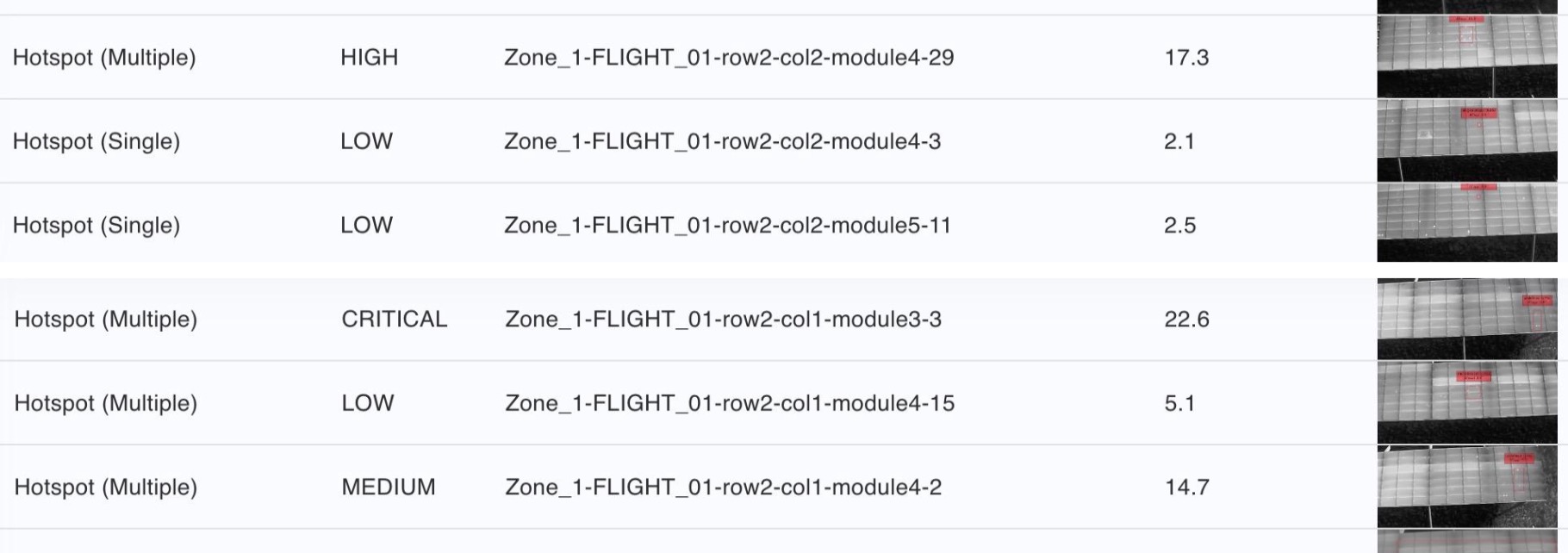Open thermal thumbnail for module4-2 MEDIUM row
1568x553 pixels.
1467,487
